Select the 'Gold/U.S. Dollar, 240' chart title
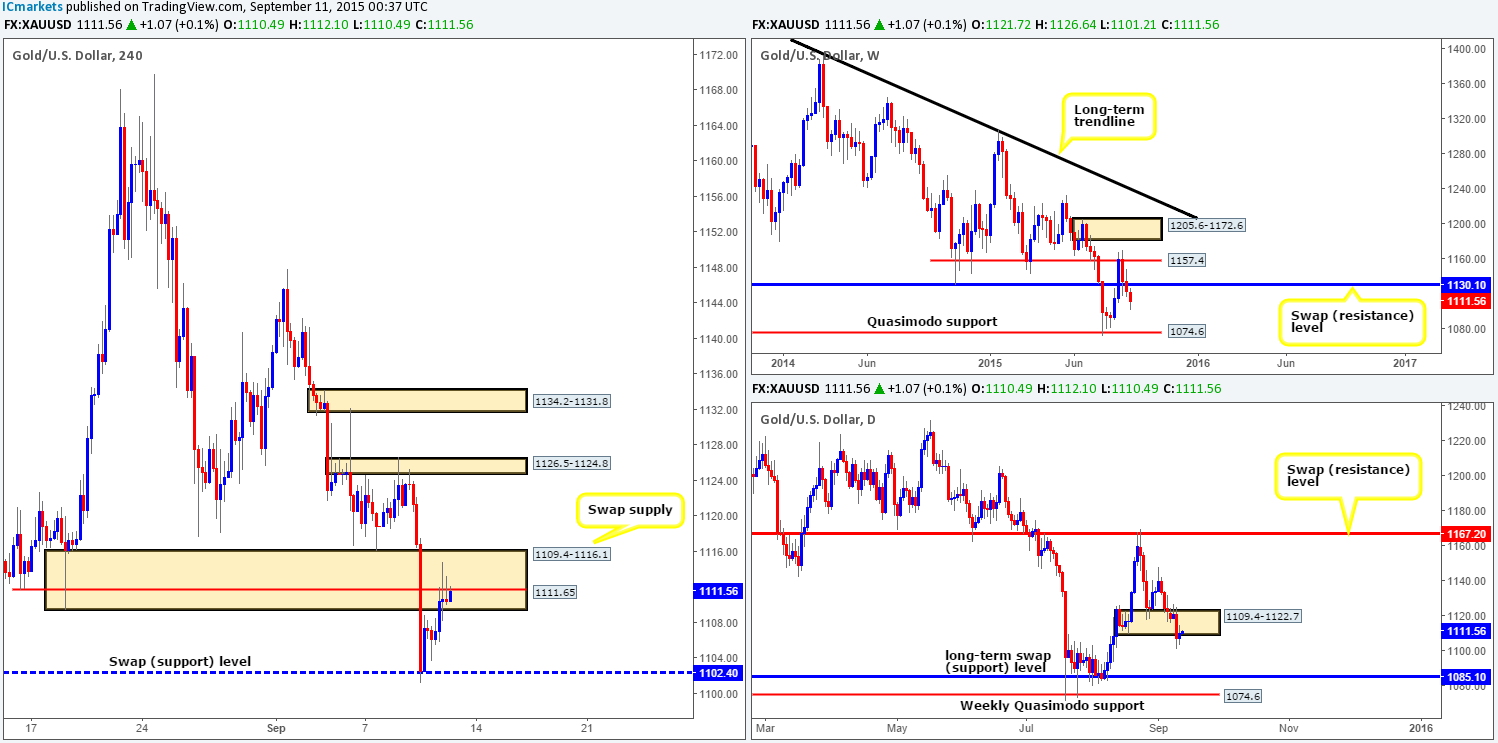This screenshot has height=743, width=1498. (77, 55)
